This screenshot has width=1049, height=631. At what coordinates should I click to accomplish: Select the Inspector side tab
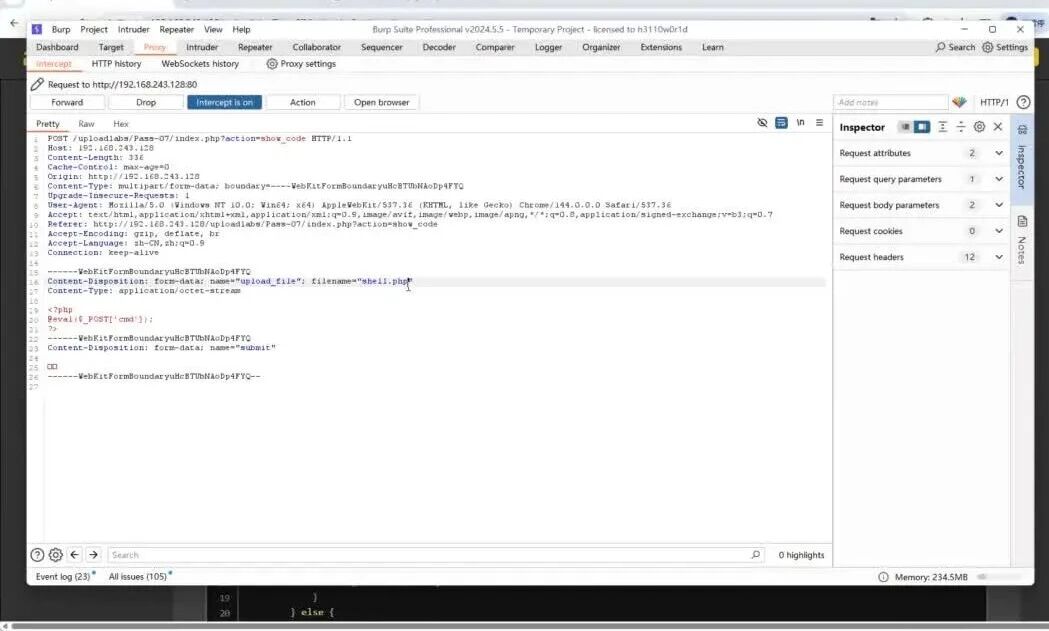(1022, 157)
